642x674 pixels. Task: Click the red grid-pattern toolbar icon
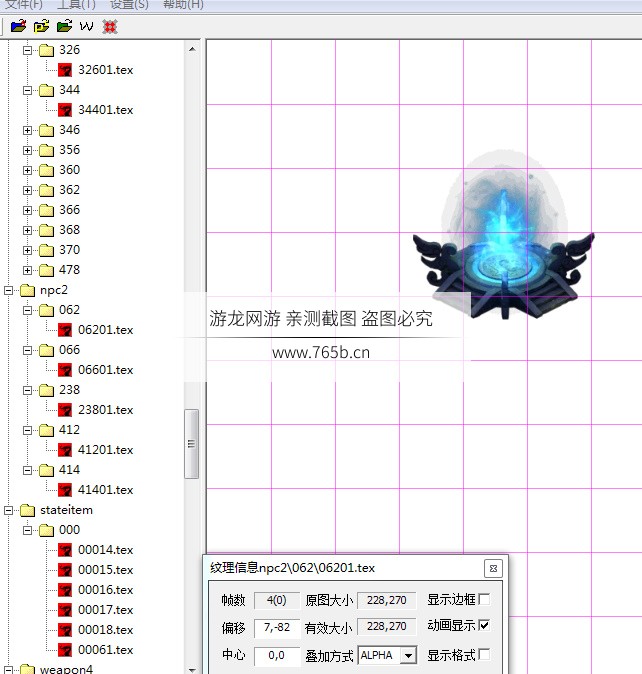point(110,27)
